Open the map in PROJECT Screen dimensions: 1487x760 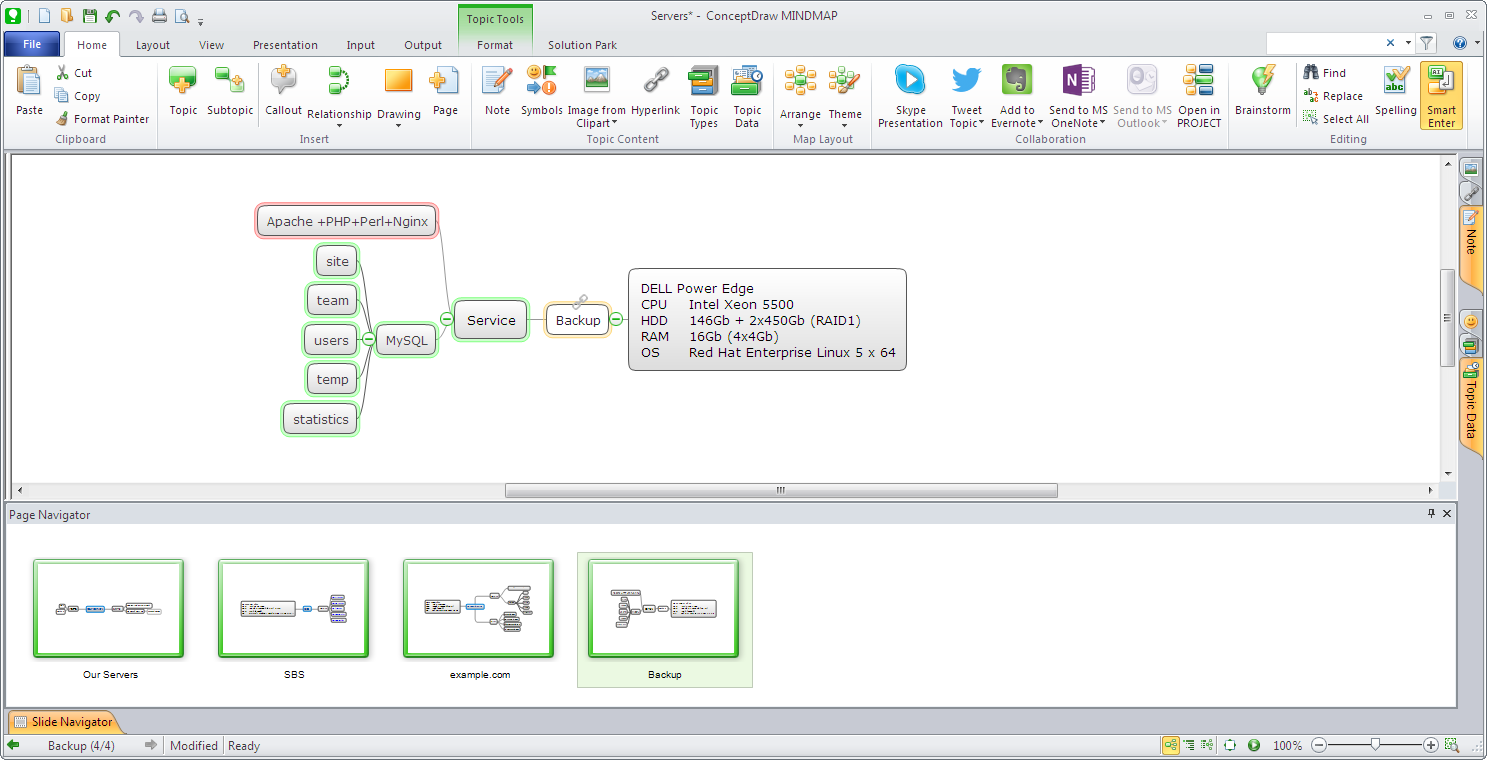click(1199, 97)
